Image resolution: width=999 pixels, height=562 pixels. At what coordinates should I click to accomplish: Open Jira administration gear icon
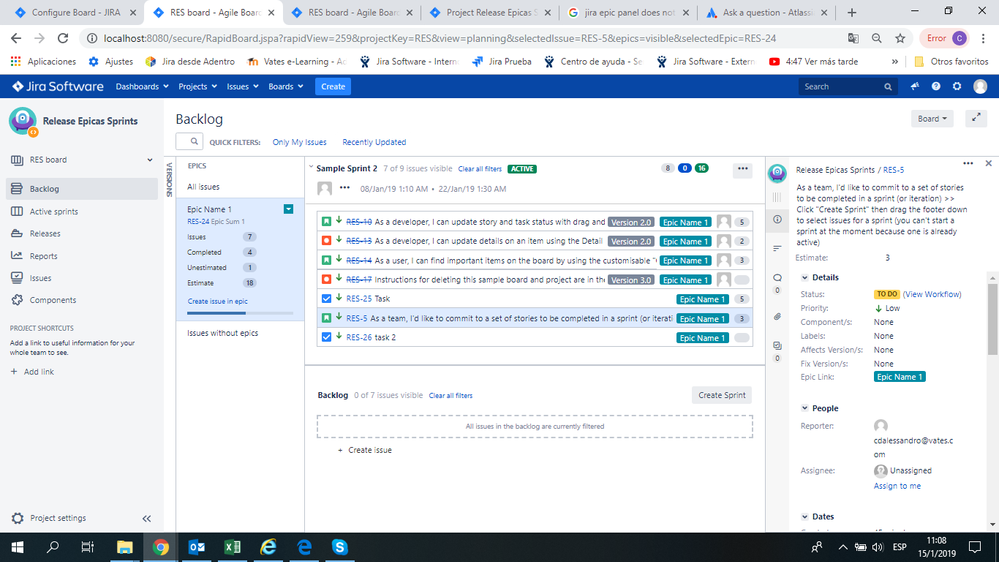[x=957, y=86]
